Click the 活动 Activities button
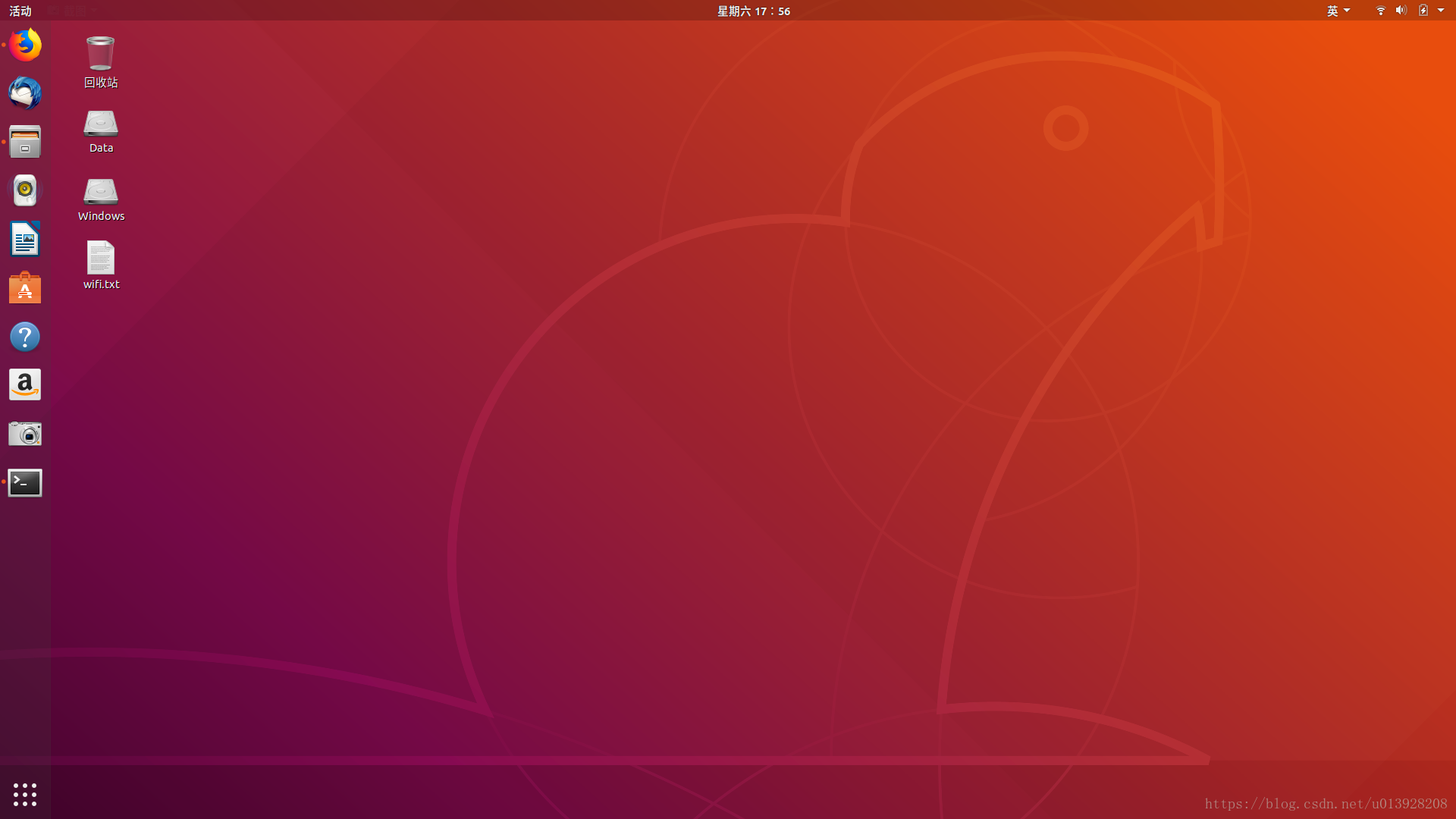 20,11
